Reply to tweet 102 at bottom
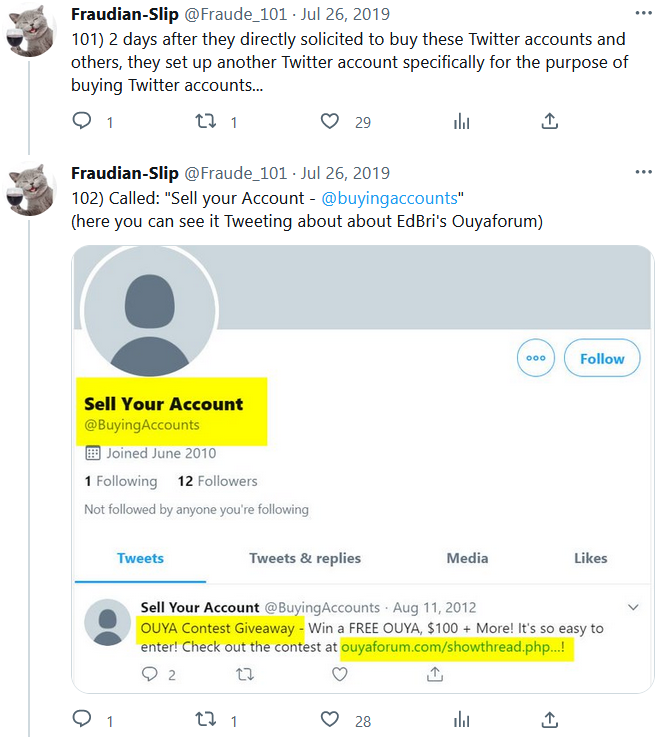The height and width of the screenshot is (737, 658). (82, 720)
